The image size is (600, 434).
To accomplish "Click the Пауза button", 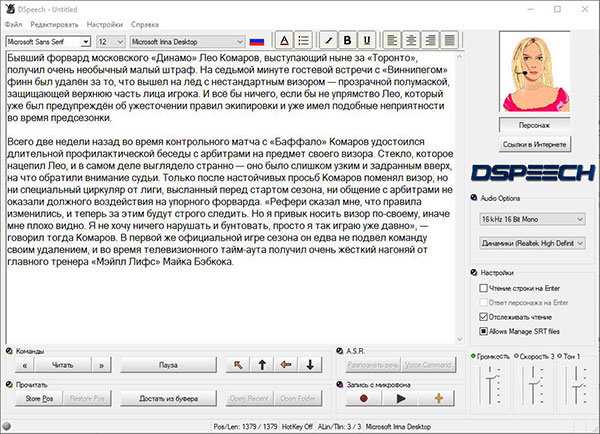I will pyautogui.click(x=168, y=365).
